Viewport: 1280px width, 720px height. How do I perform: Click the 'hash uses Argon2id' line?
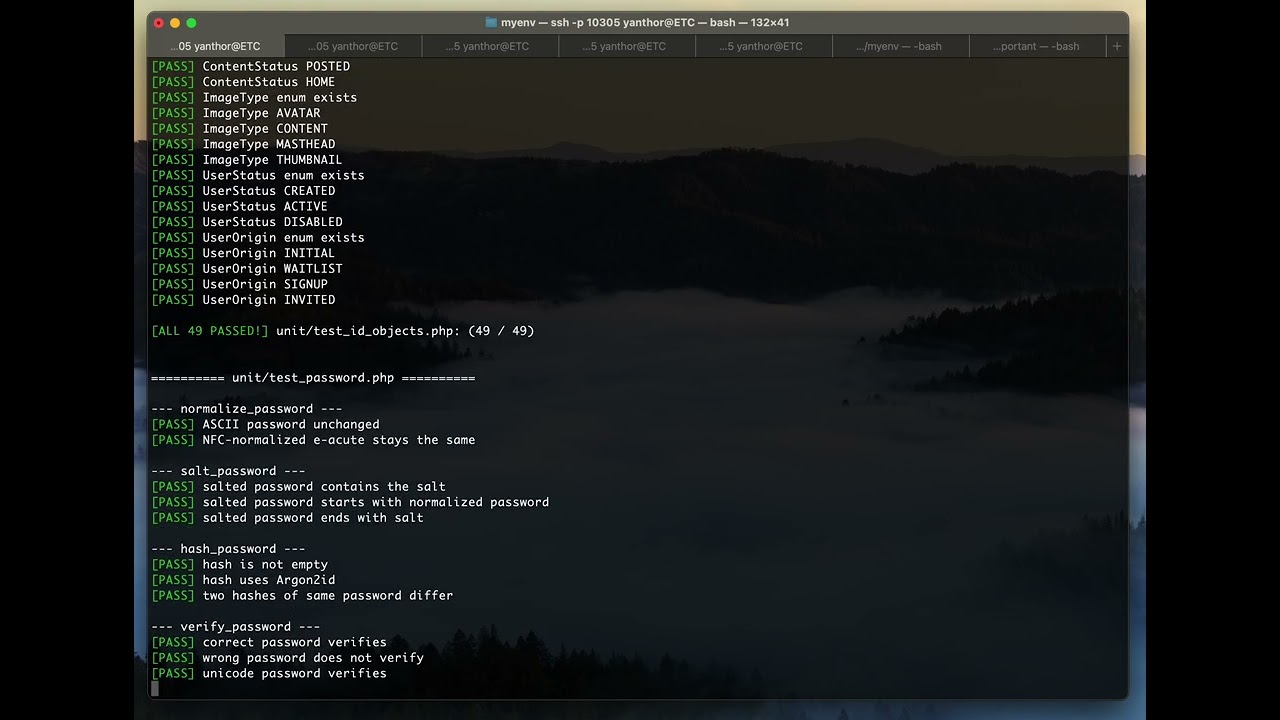click(243, 580)
